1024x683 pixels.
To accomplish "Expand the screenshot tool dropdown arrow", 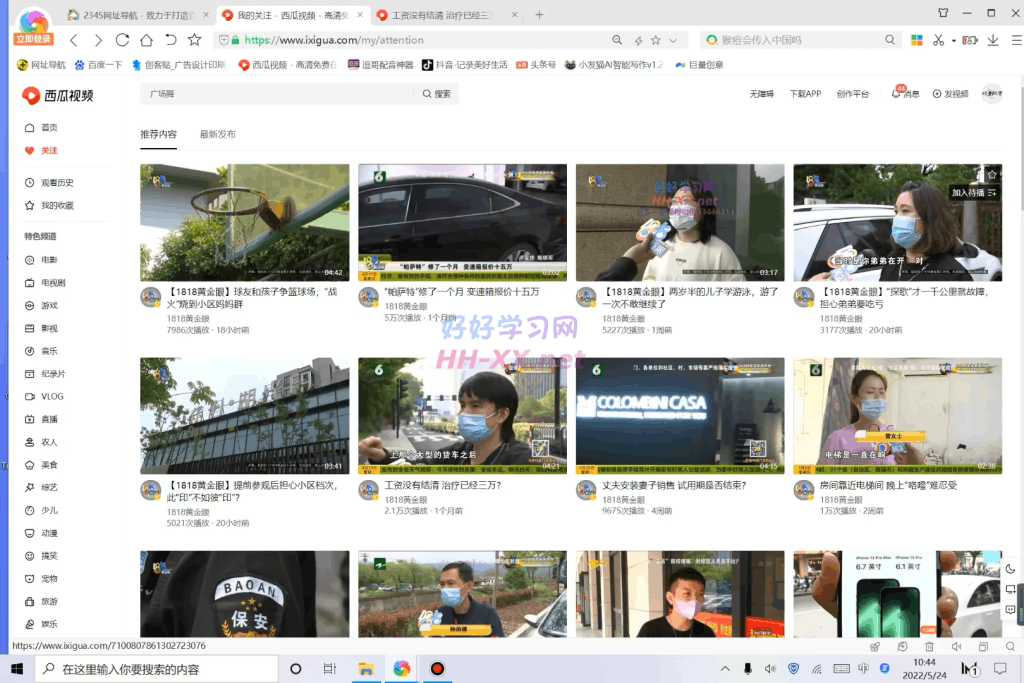I will [x=953, y=40].
